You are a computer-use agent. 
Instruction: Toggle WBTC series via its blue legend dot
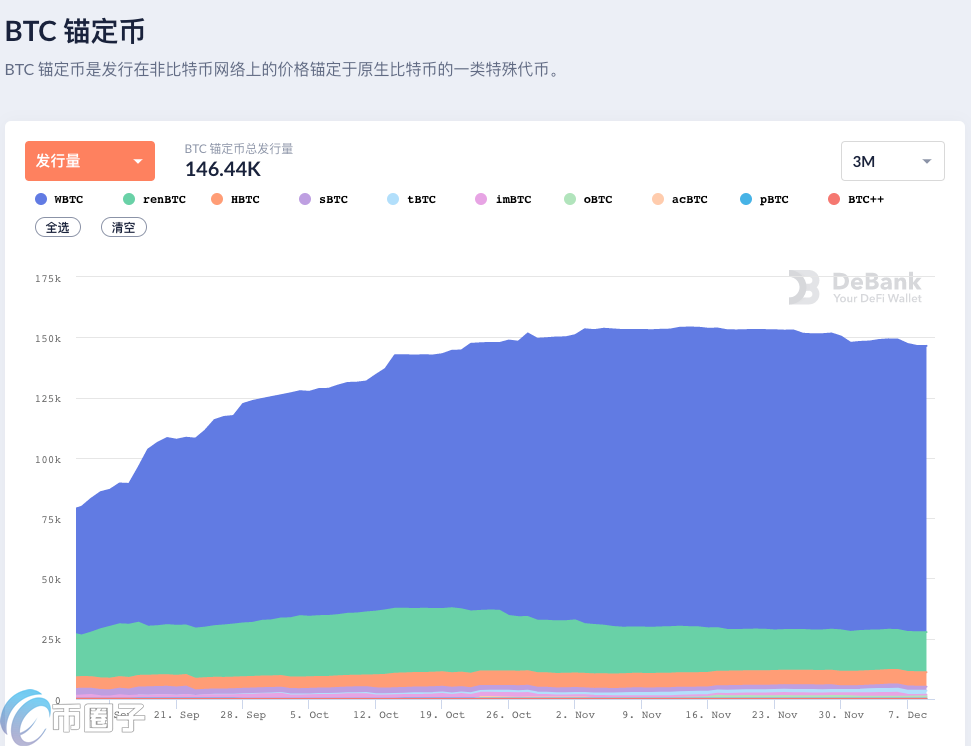[x=41, y=199]
